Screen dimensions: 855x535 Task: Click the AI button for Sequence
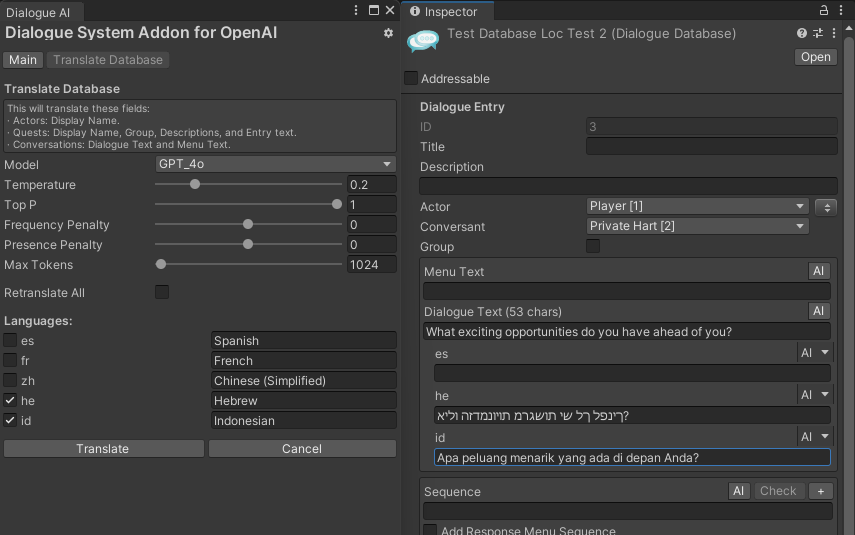pyautogui.click(x=739, y=491)
